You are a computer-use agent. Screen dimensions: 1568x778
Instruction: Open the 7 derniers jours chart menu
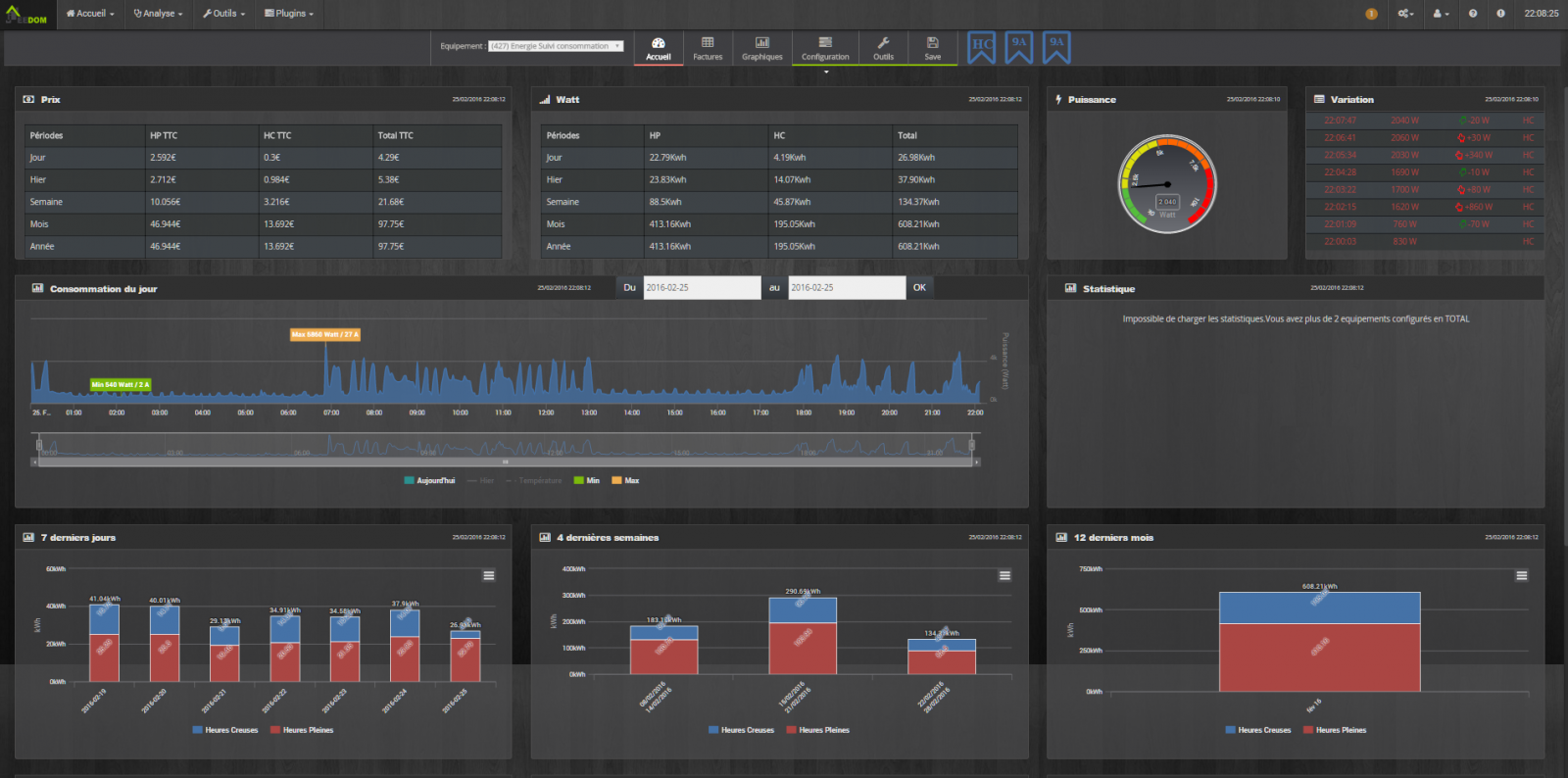pyautogui.click(x=488, y=575)
